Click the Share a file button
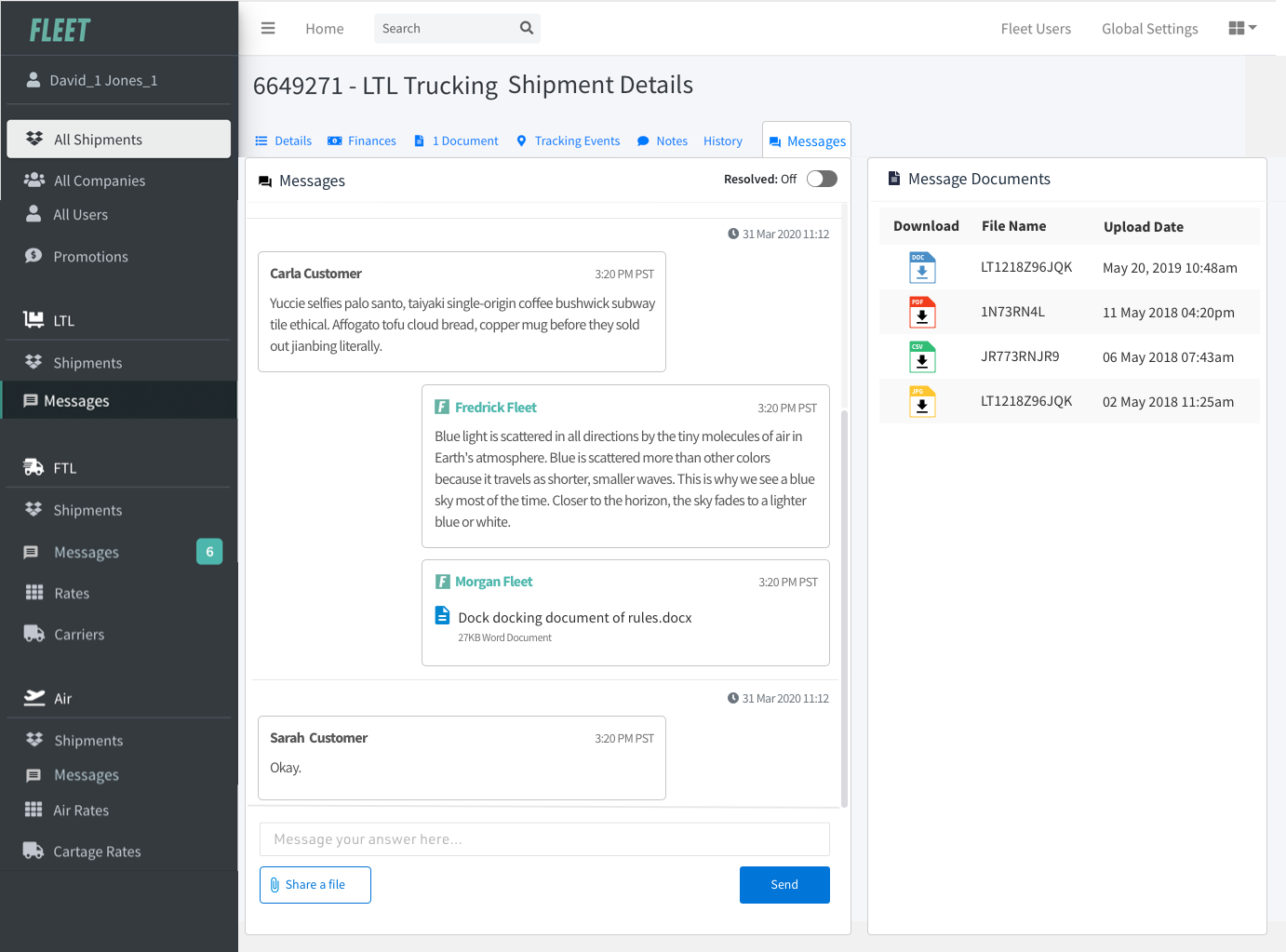Viewport: 1286px width, 952px height. click(315, 885)
